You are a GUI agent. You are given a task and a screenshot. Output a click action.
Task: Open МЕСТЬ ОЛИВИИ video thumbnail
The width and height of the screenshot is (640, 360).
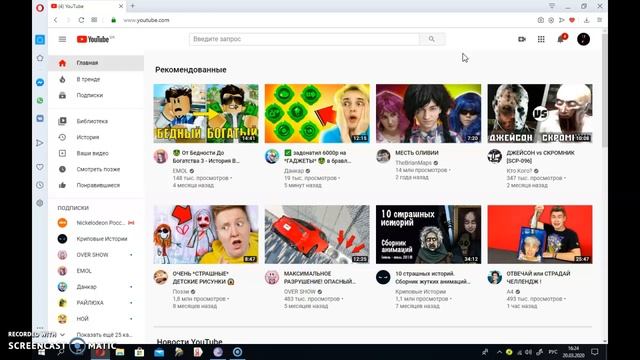point(429,113)
